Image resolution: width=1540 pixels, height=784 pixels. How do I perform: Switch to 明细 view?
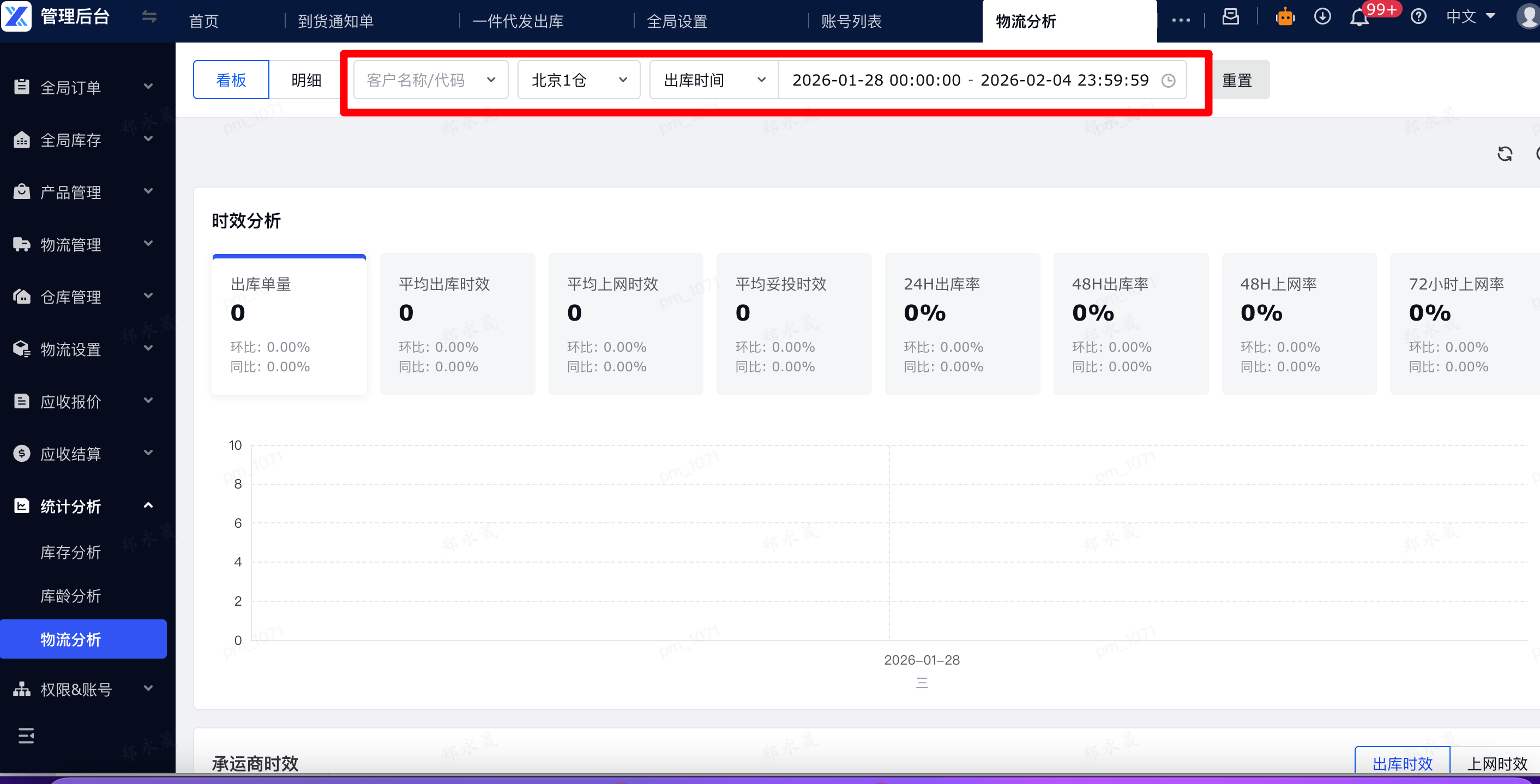[x=306, y=80]
